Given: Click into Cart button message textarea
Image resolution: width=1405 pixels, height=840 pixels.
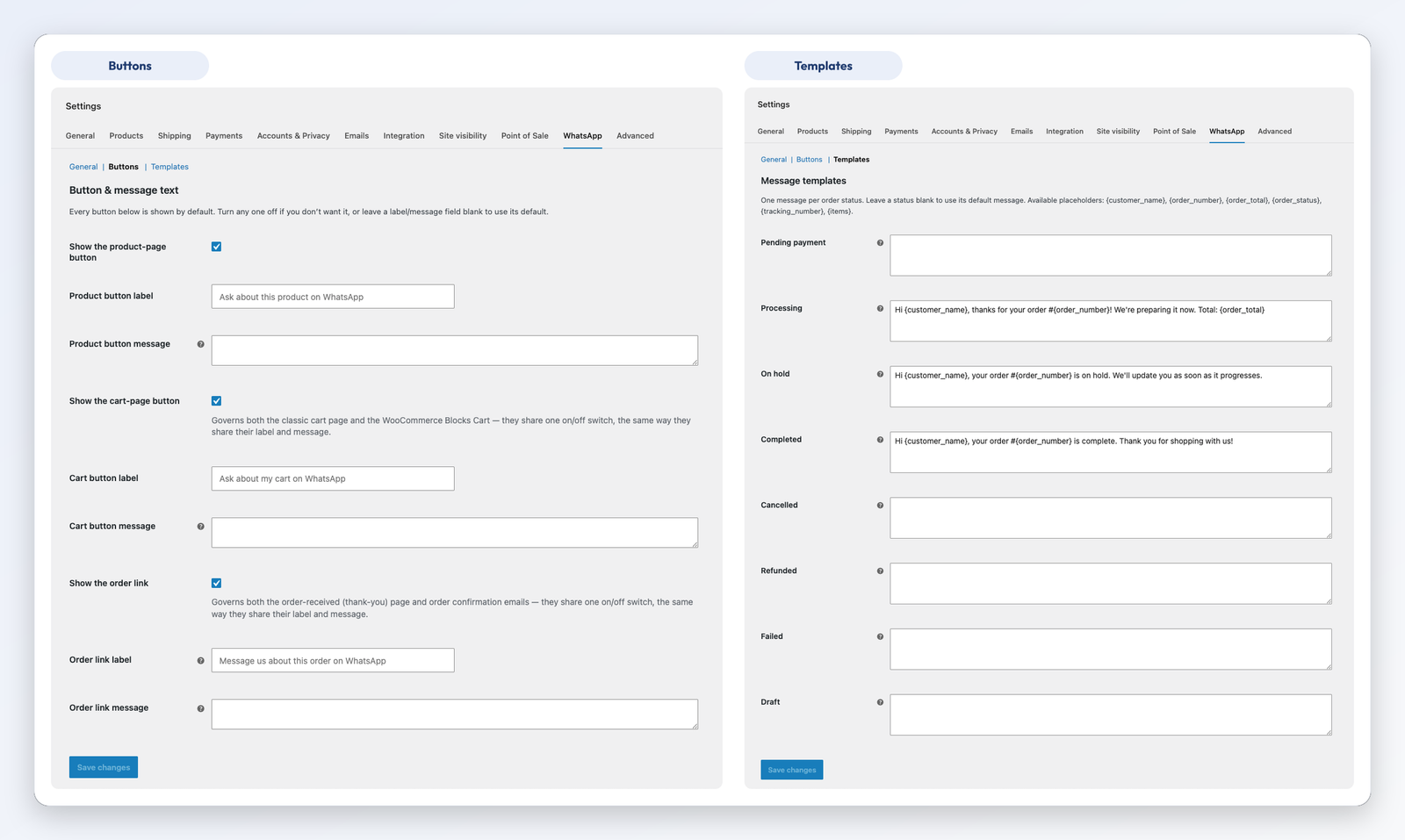Looking at the screenshot, I should pos(455,533).
